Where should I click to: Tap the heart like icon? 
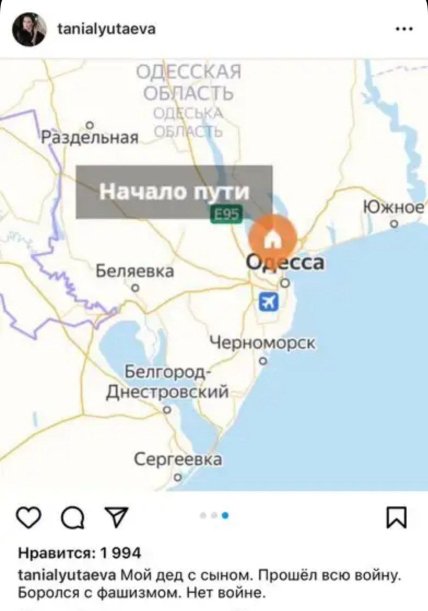(28, 519)
